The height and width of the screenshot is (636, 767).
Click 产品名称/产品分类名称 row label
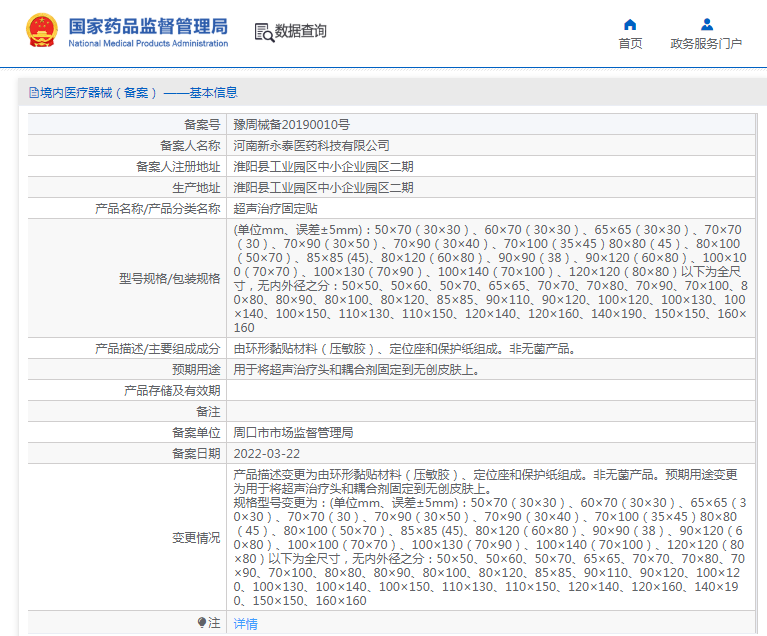pyautogui.click(x=158, y=209)
